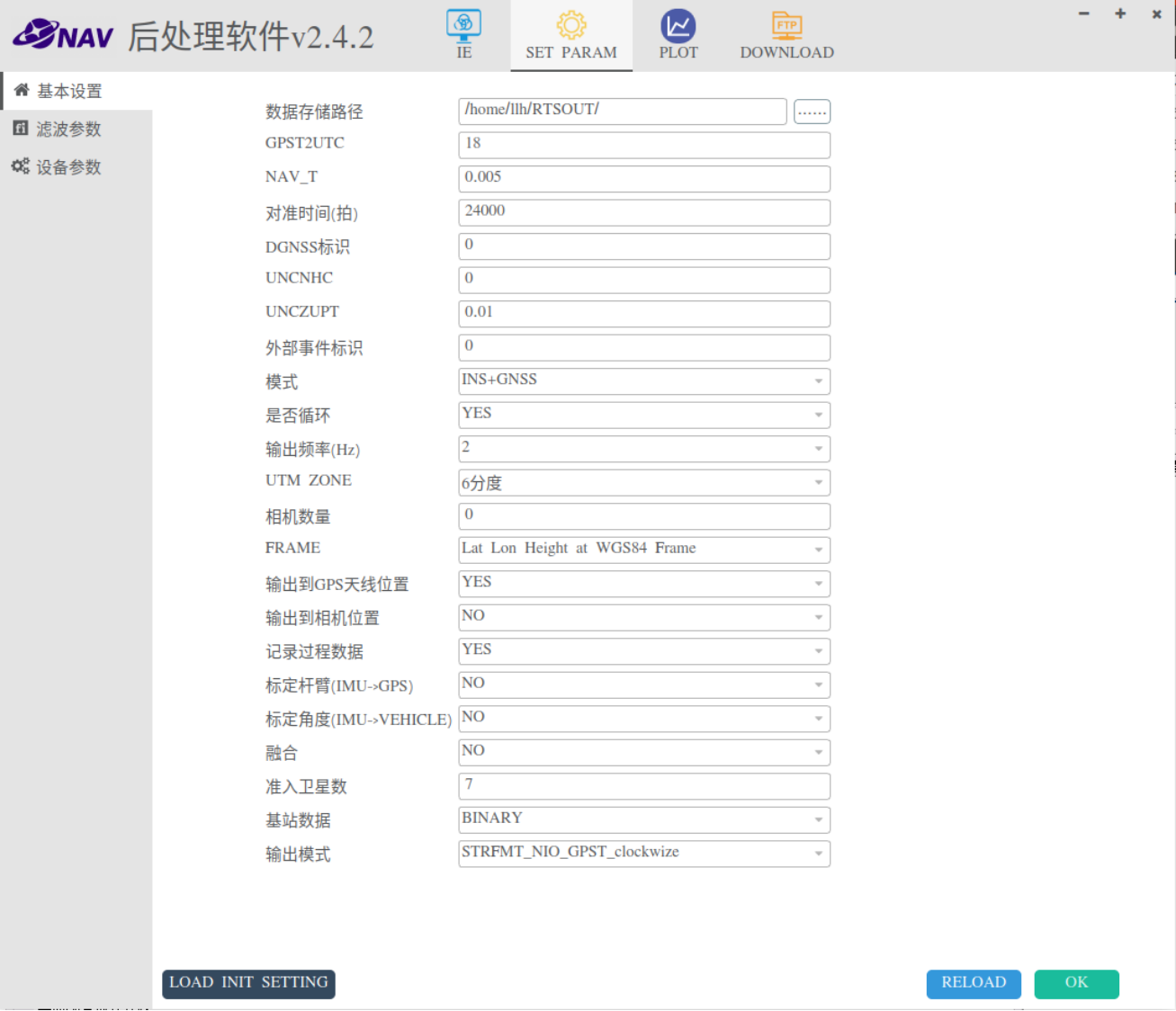Click the home icon beside 基本设置
Viewport: 1176px width, 1011px height.
pyautogui.click(x=20, y=89)
